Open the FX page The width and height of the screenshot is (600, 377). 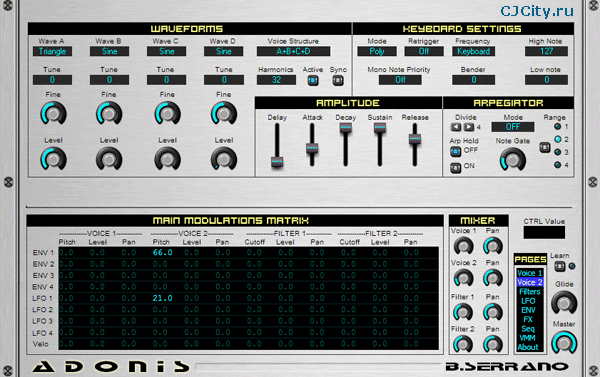click(530, 319)
